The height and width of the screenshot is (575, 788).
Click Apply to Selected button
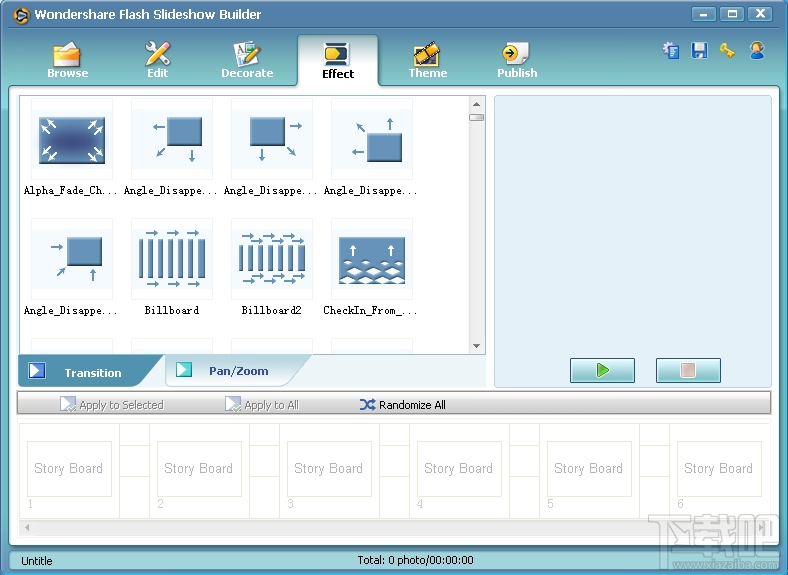pos(112,405)
